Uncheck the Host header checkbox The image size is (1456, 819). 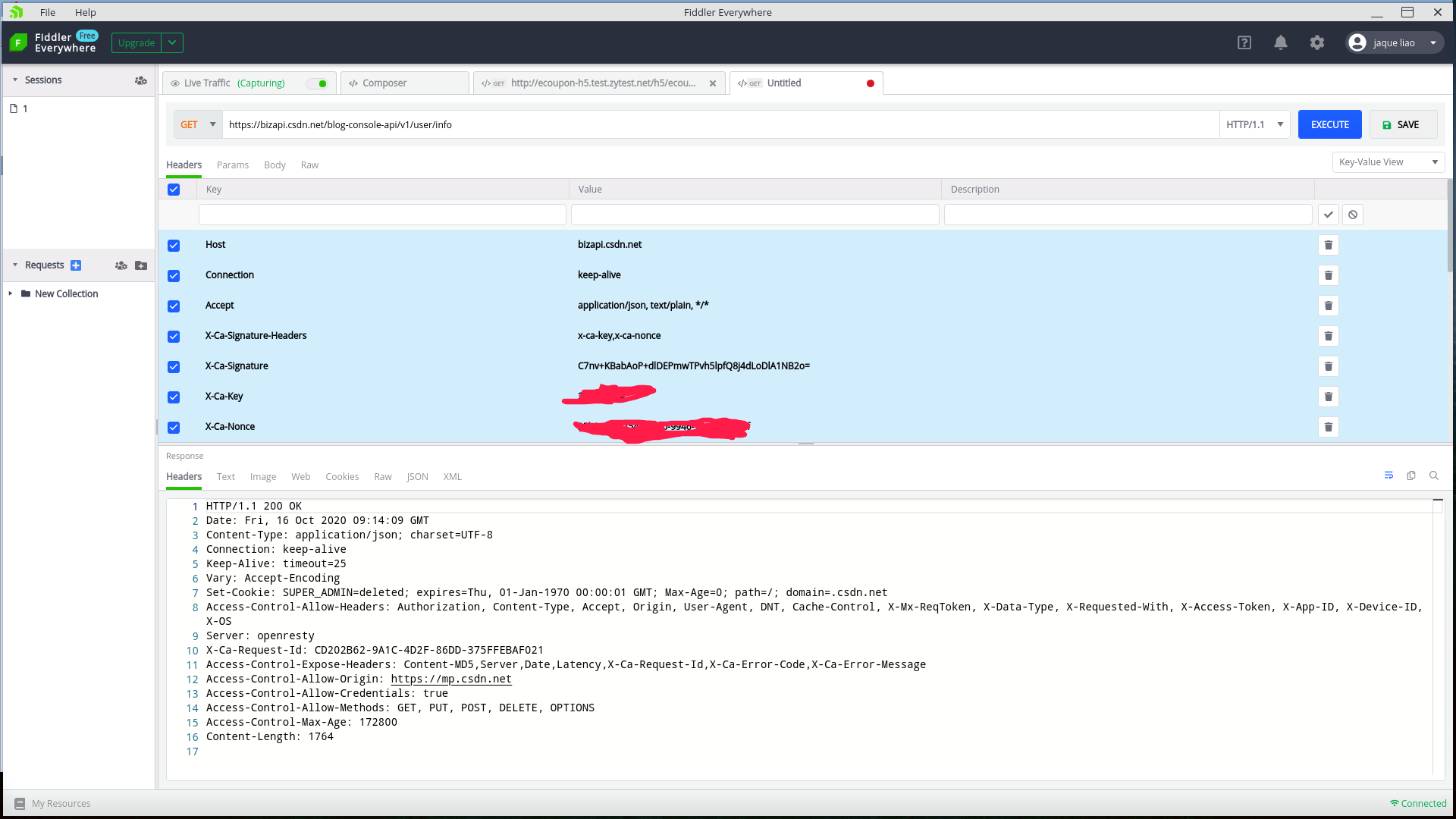click(174, 246)
